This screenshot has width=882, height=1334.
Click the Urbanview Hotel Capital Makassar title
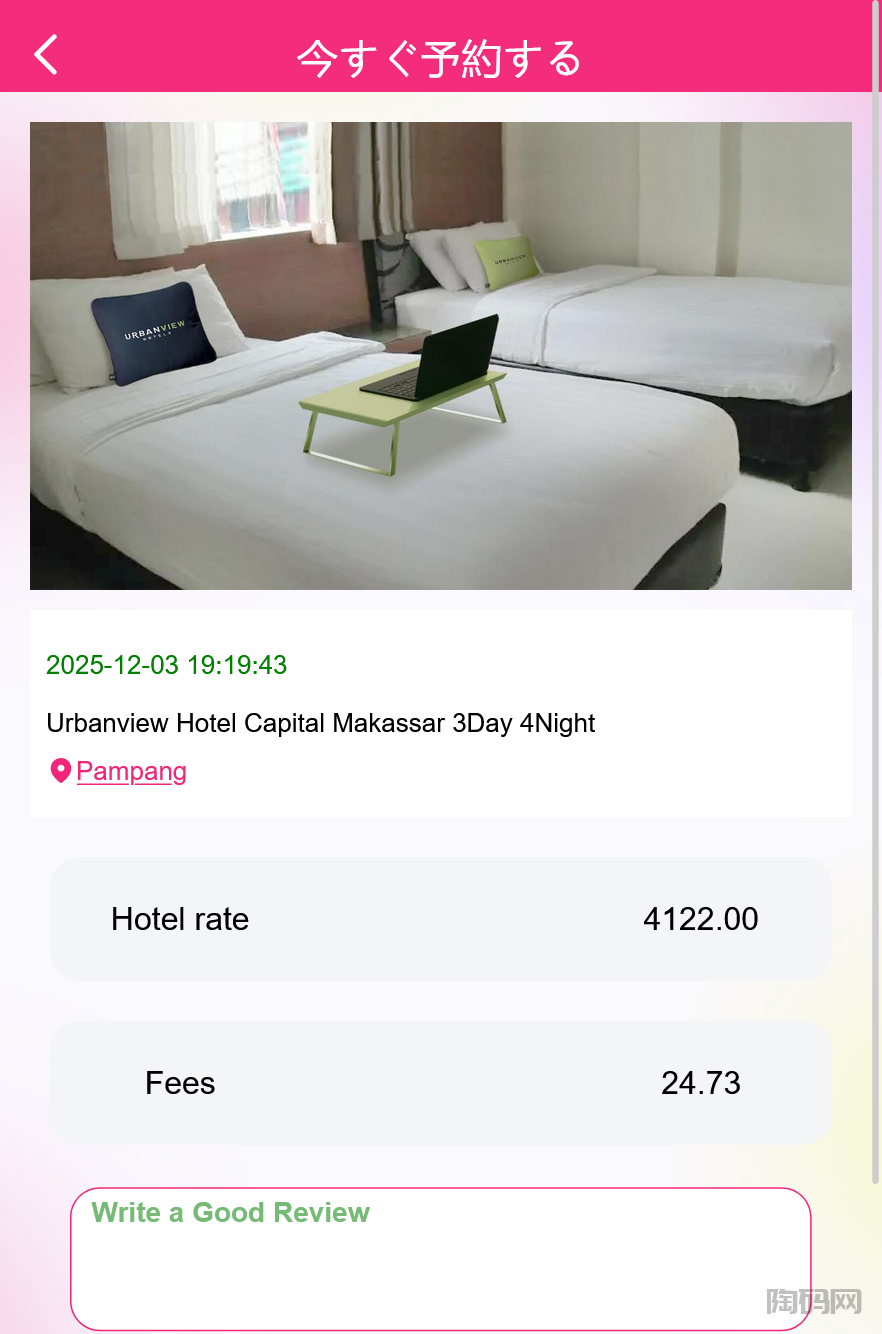[x=320, y=723]
